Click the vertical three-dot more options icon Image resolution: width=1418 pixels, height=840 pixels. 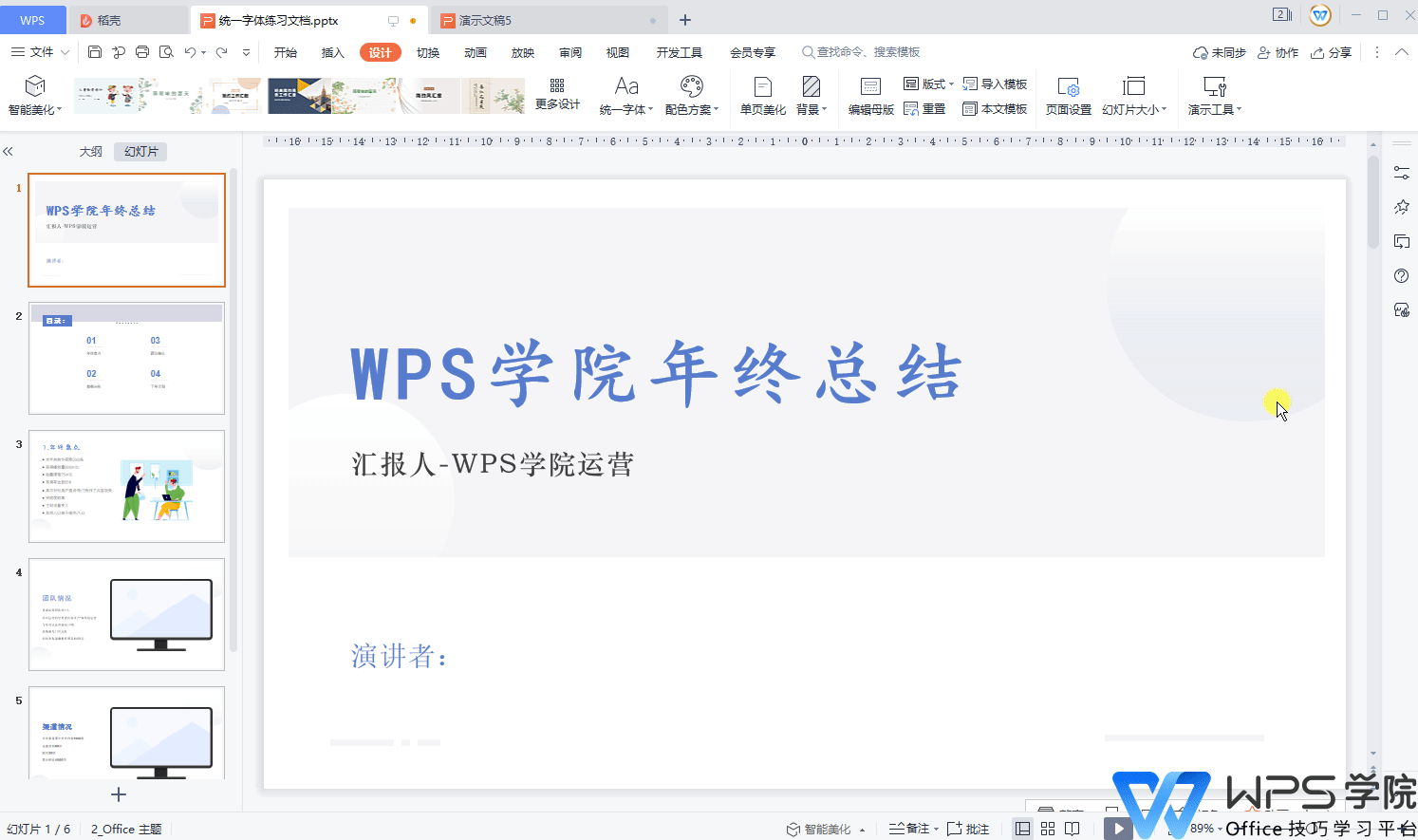click(x=1377, y=53)
